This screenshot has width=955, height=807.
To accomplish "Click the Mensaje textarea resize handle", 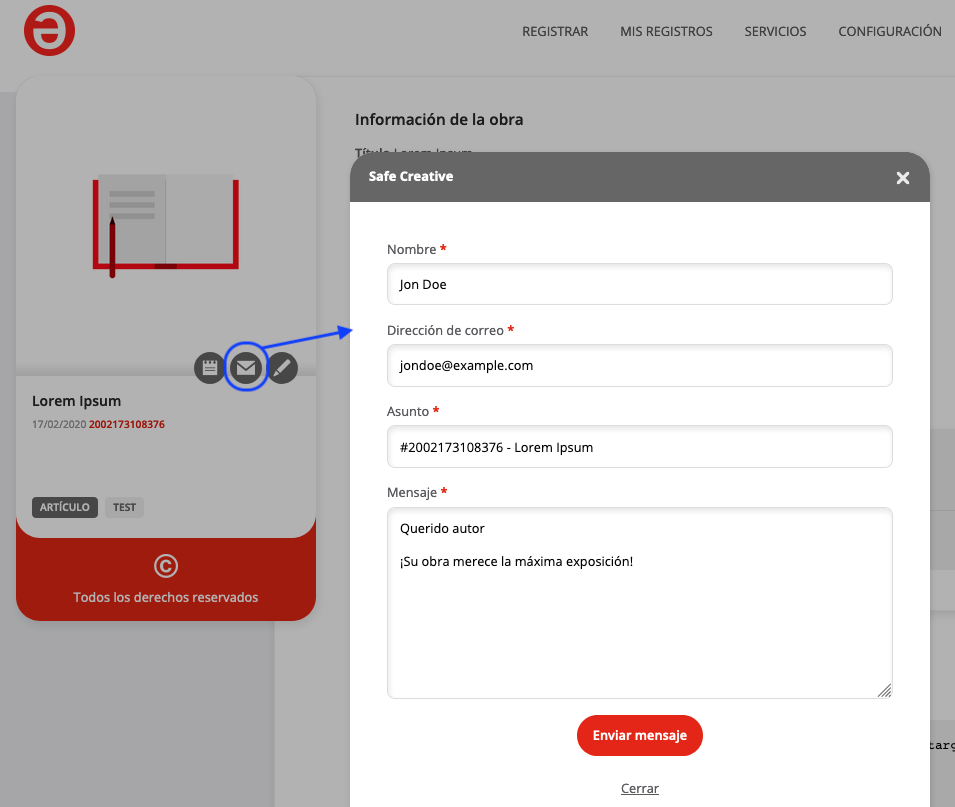I will click(885, 691).
